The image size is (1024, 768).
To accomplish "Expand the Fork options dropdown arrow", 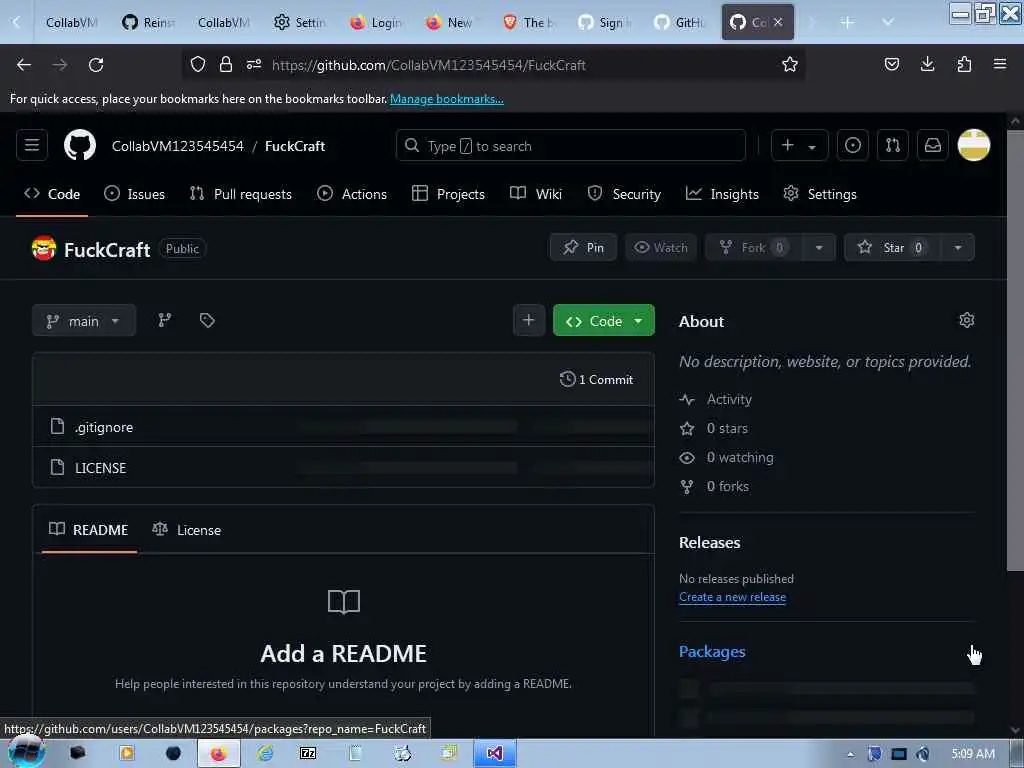I will pos(818,248).
